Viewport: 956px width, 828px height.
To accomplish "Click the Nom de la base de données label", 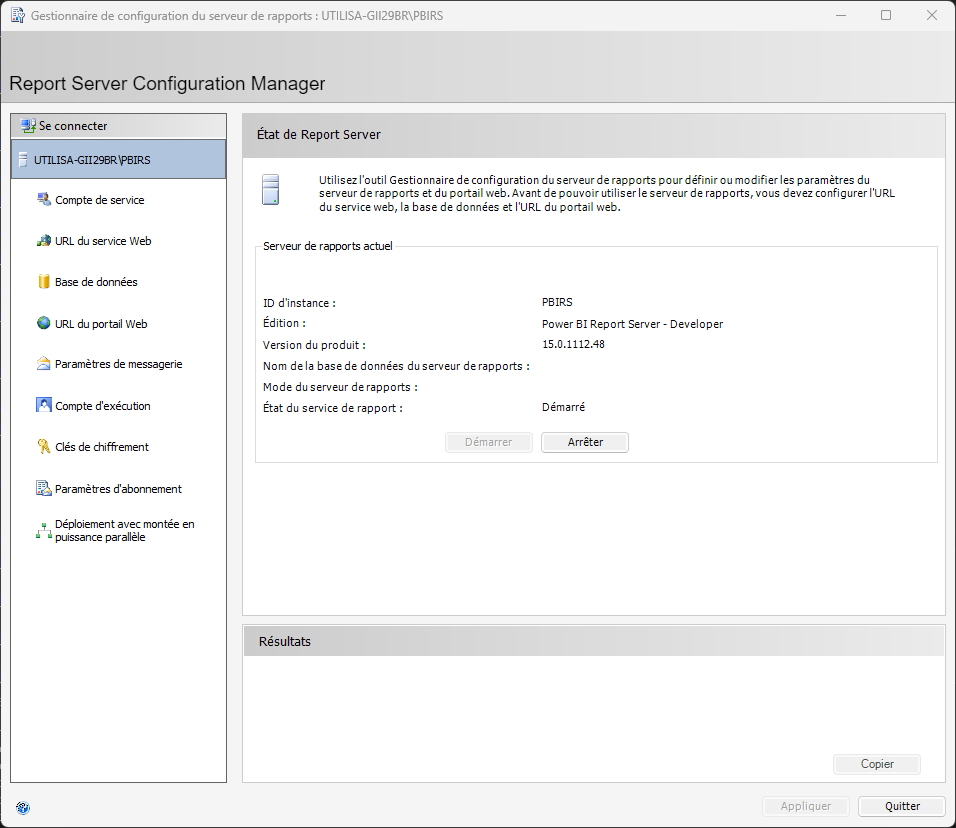I will (x=396, y=366).
